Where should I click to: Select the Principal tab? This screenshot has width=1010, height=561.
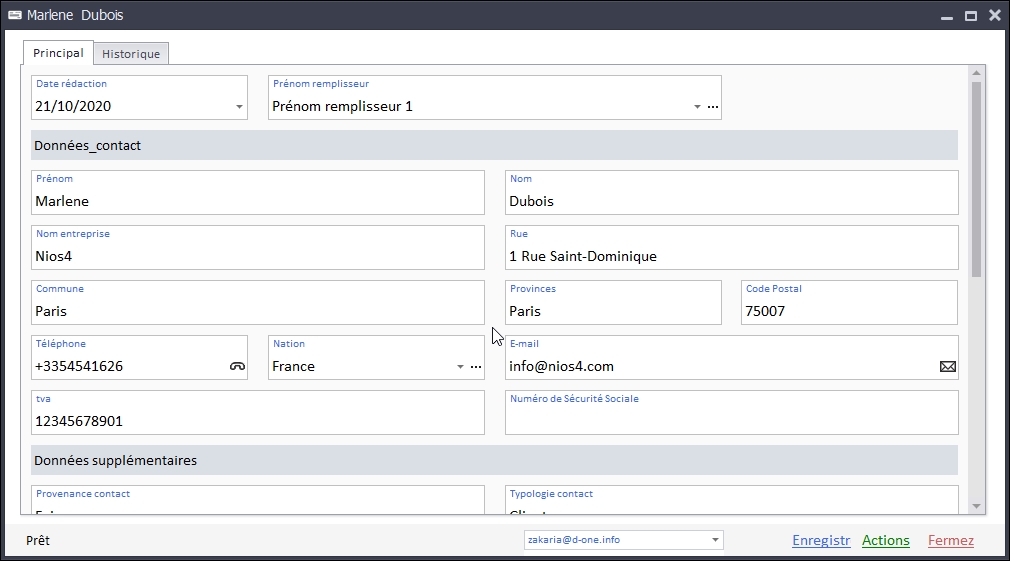click(x=58, y=53)
